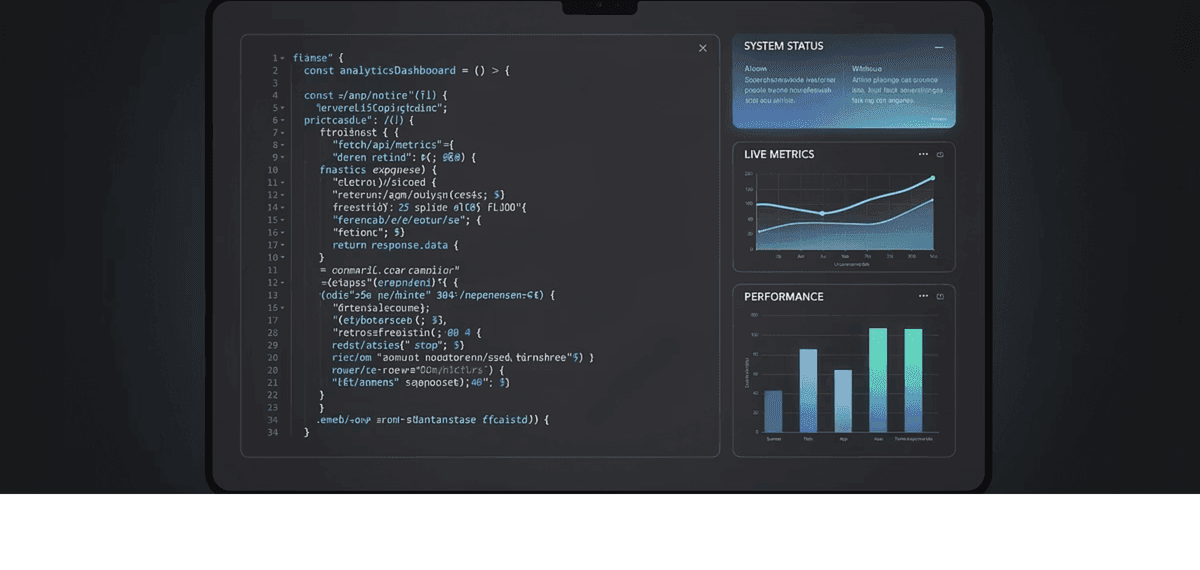This screenshot has width=1200, height=570.
Task: Toggle fold arrow beside "=(eiapss" line
Action: (x=283, y=283)
